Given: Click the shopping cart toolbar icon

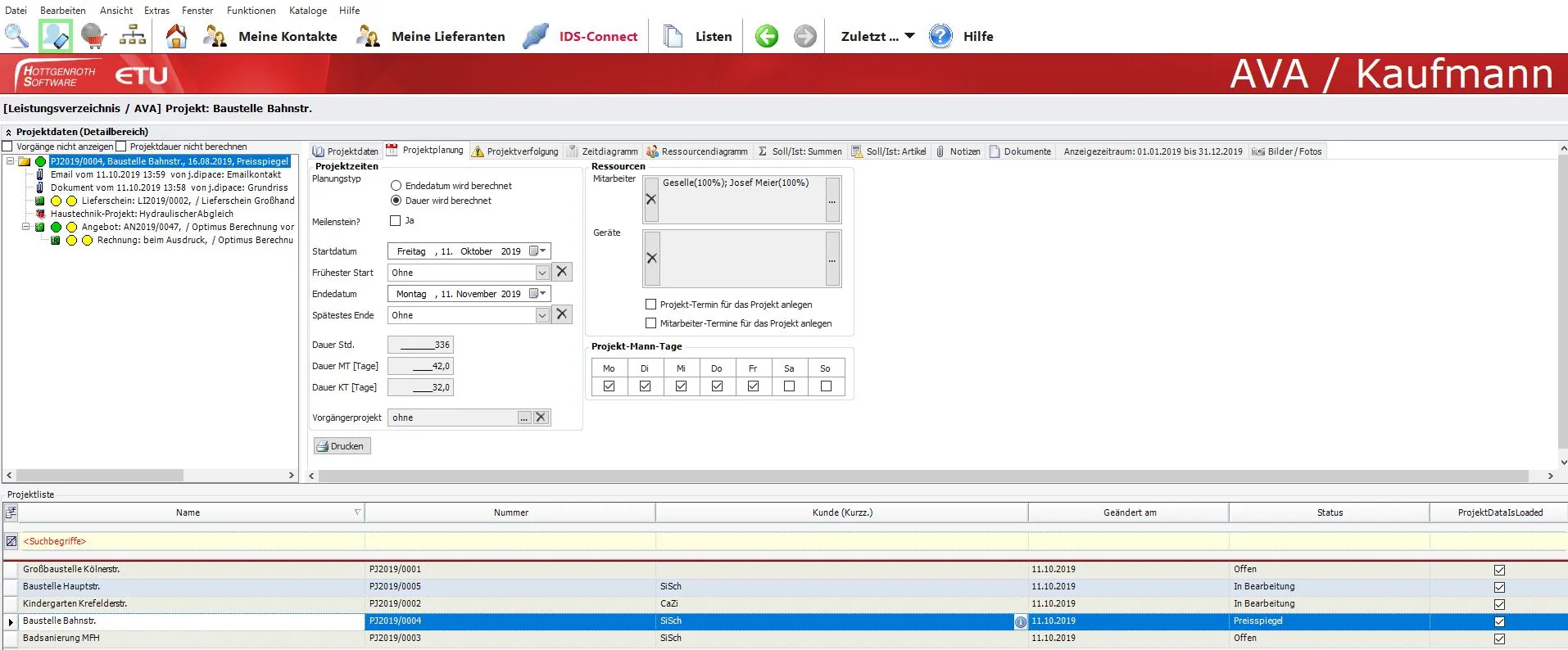Looking at the screenshot, I should pos(94,36).
